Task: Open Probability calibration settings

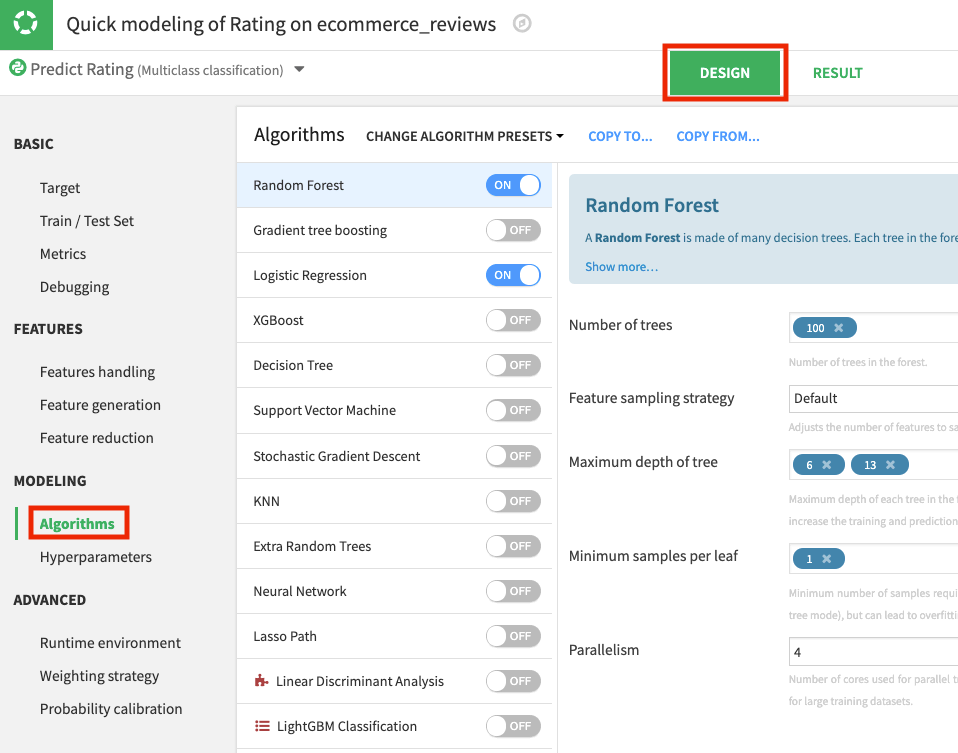Action: (x=111, y=709)
